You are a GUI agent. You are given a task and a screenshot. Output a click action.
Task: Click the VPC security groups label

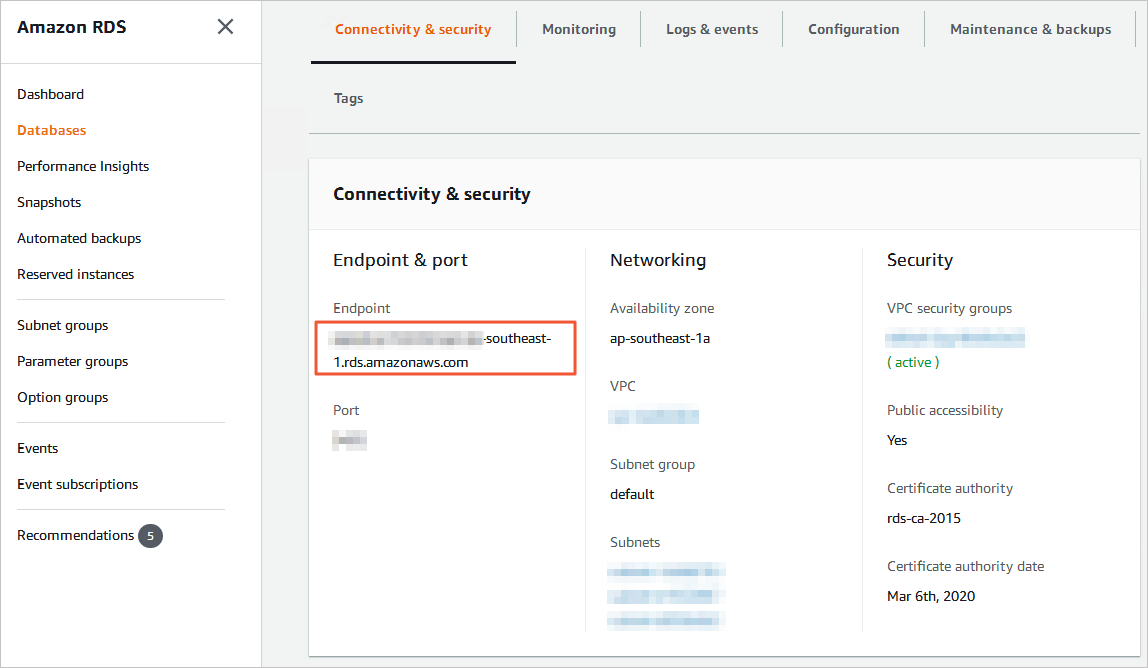coord(949,308)
